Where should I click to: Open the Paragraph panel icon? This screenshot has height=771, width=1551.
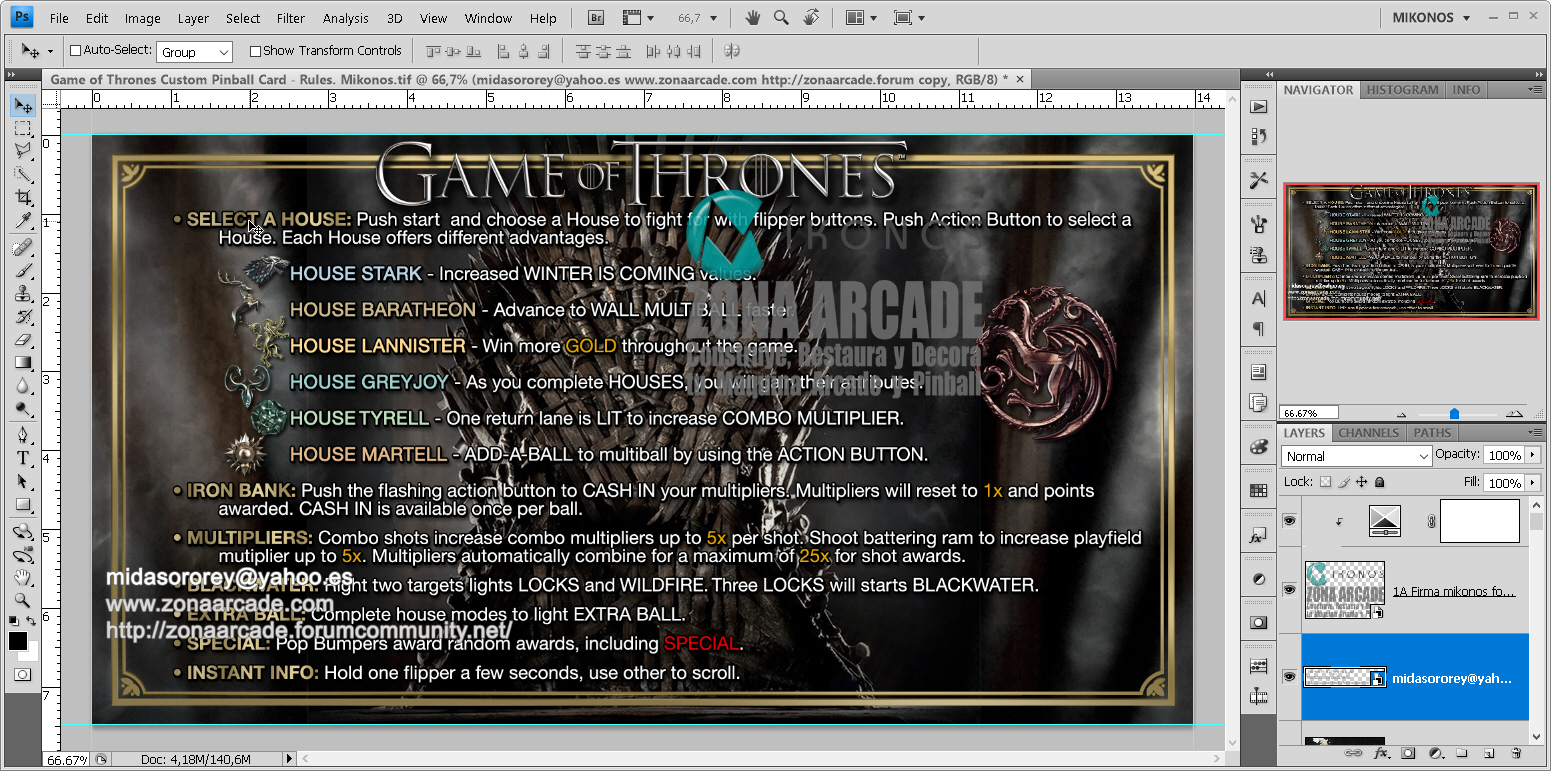point(1259,328)
